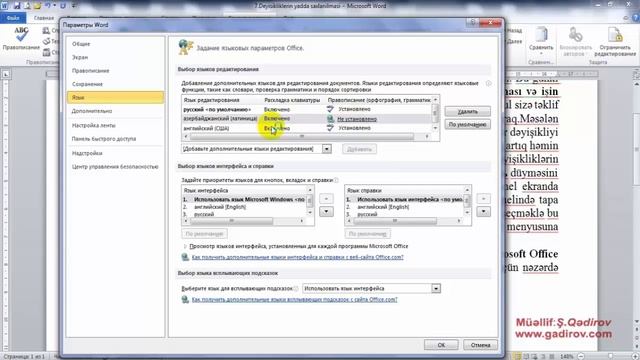Click OK to confirm Word options

click(x=441, y=345)
